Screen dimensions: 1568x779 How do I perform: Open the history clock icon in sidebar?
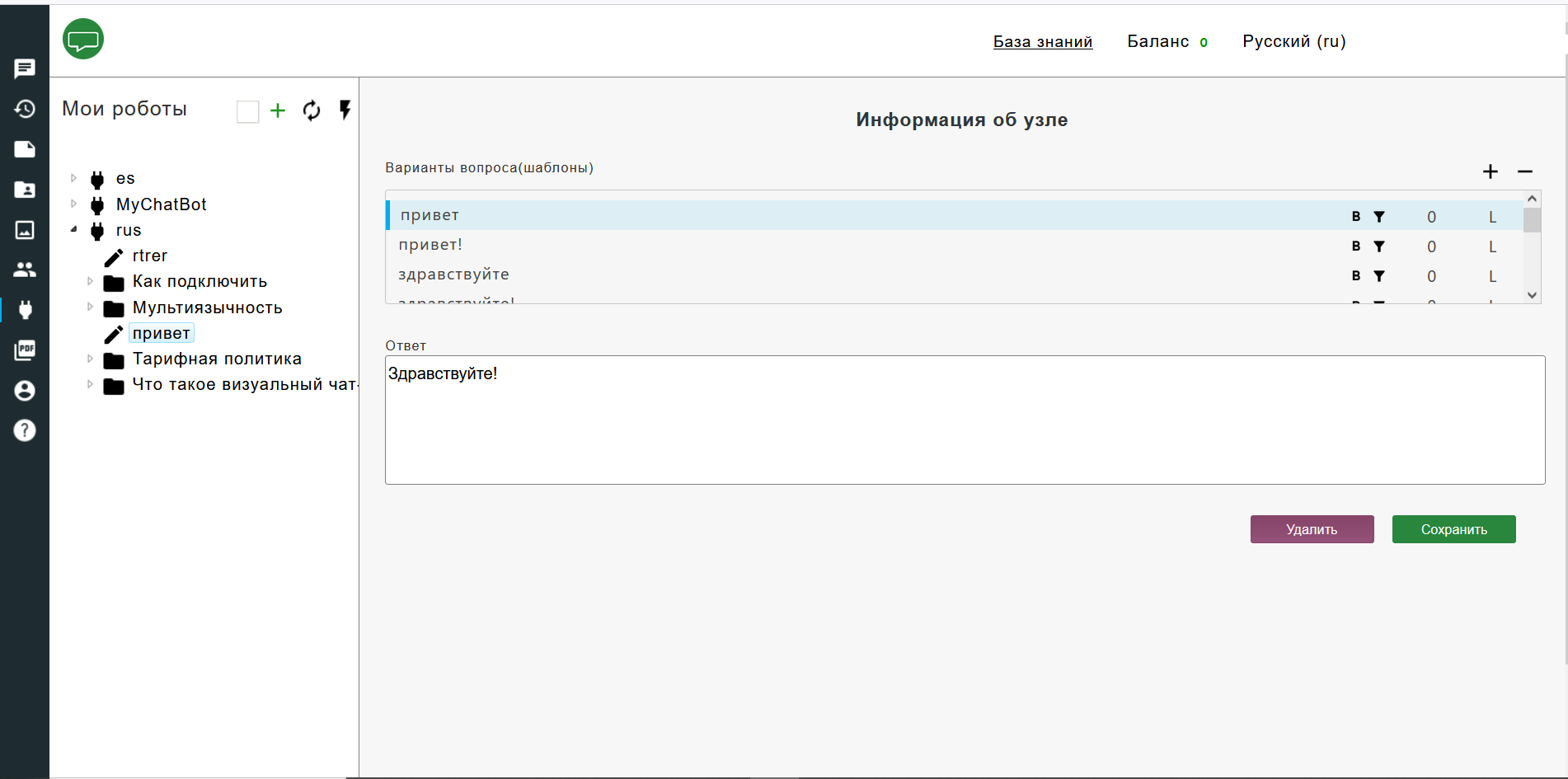point(25,109)
